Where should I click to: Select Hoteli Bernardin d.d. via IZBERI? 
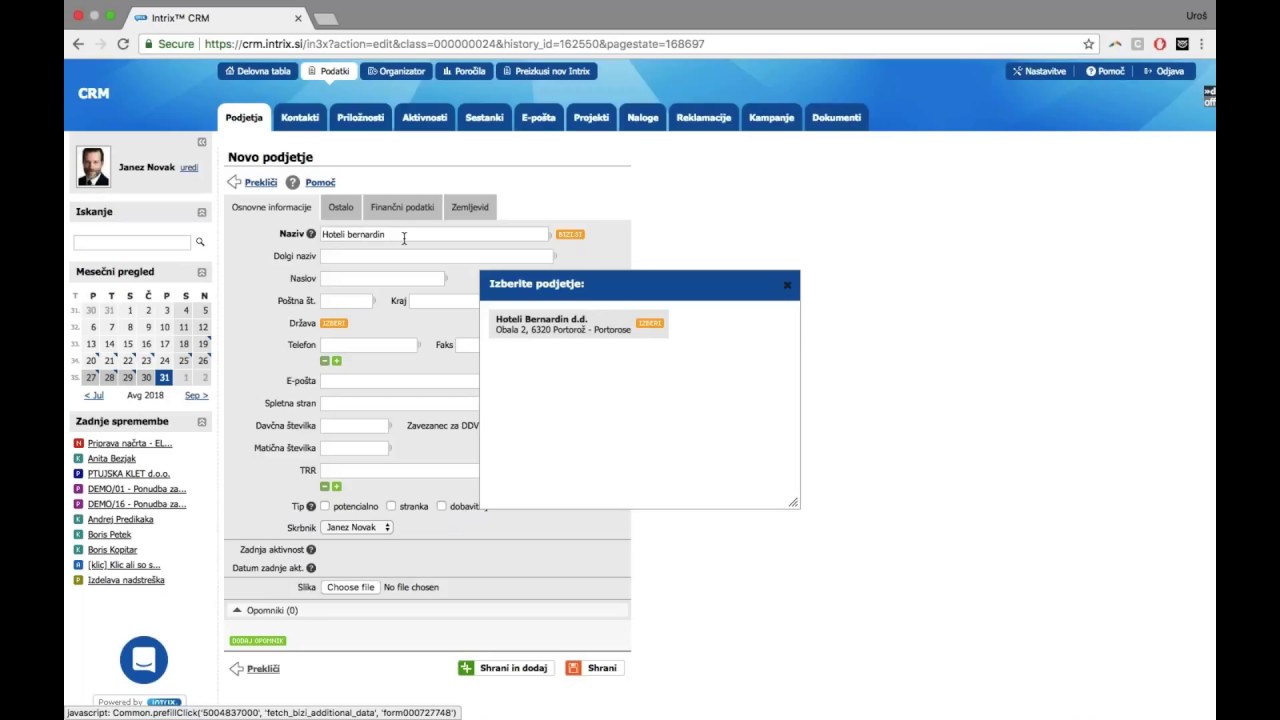pos(650,323)
